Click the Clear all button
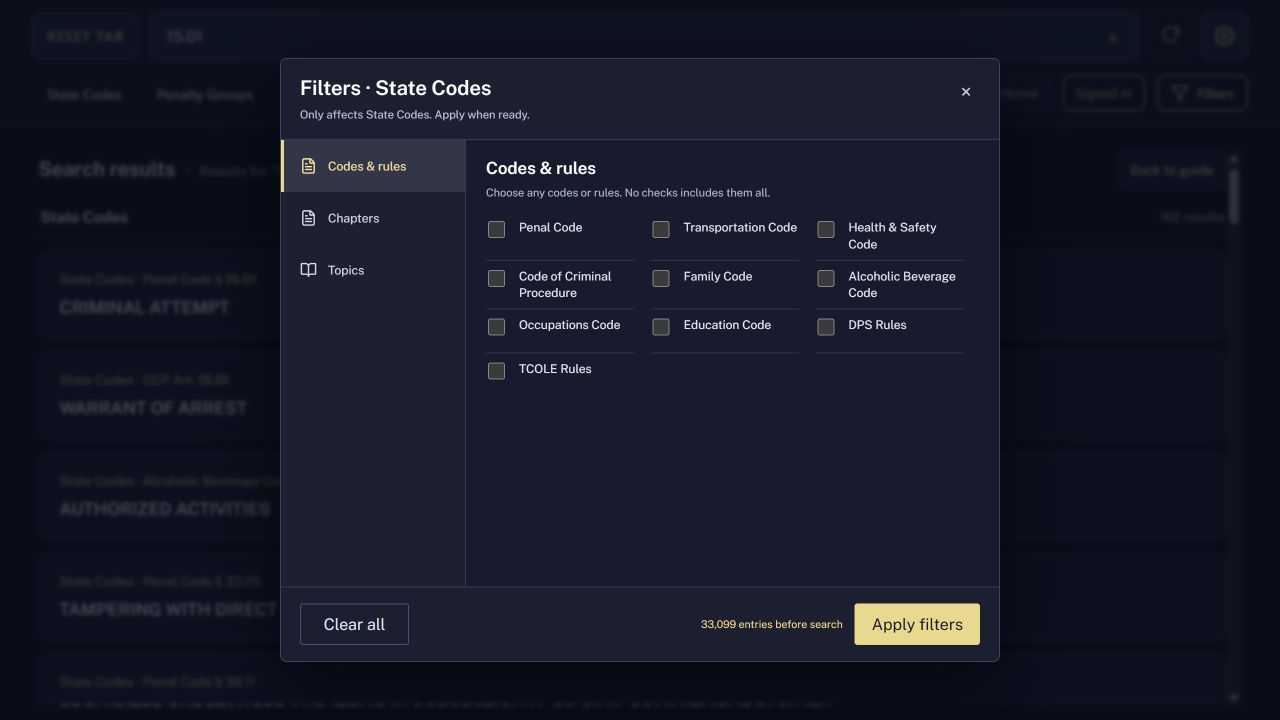This screenshot has height=720, width=1280. click(x=354, y=624)
